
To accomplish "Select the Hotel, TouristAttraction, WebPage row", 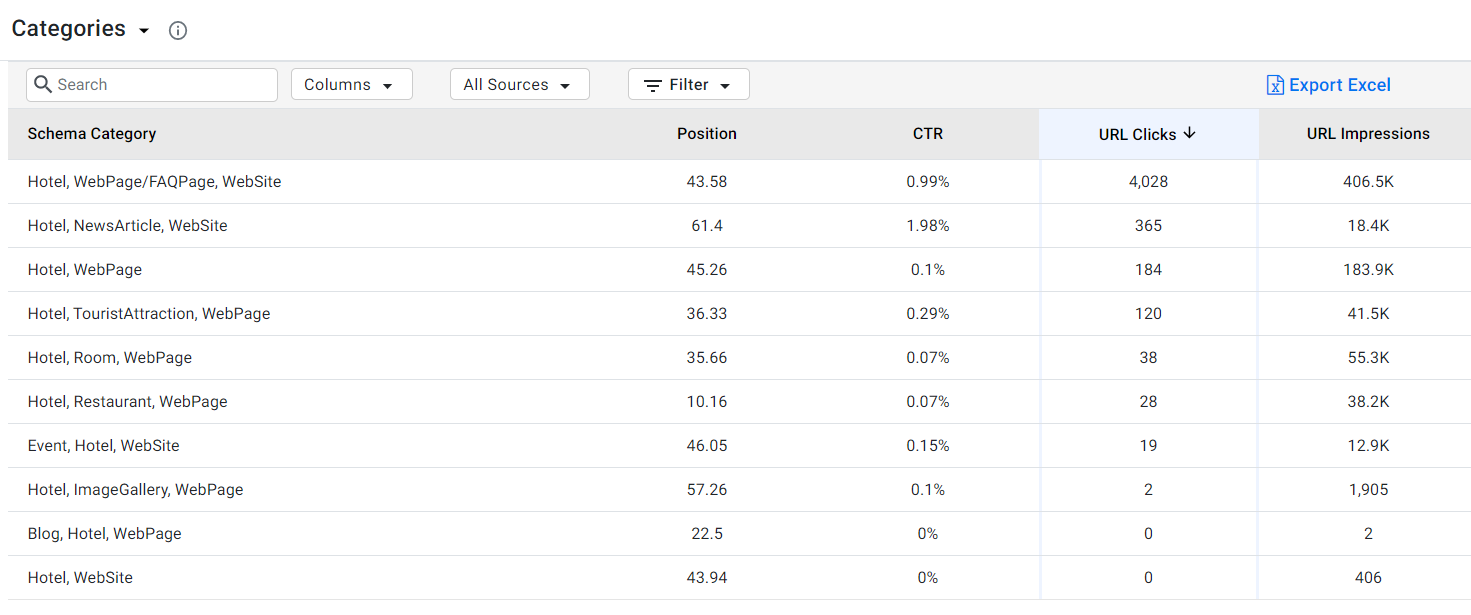I will [739, 314].
